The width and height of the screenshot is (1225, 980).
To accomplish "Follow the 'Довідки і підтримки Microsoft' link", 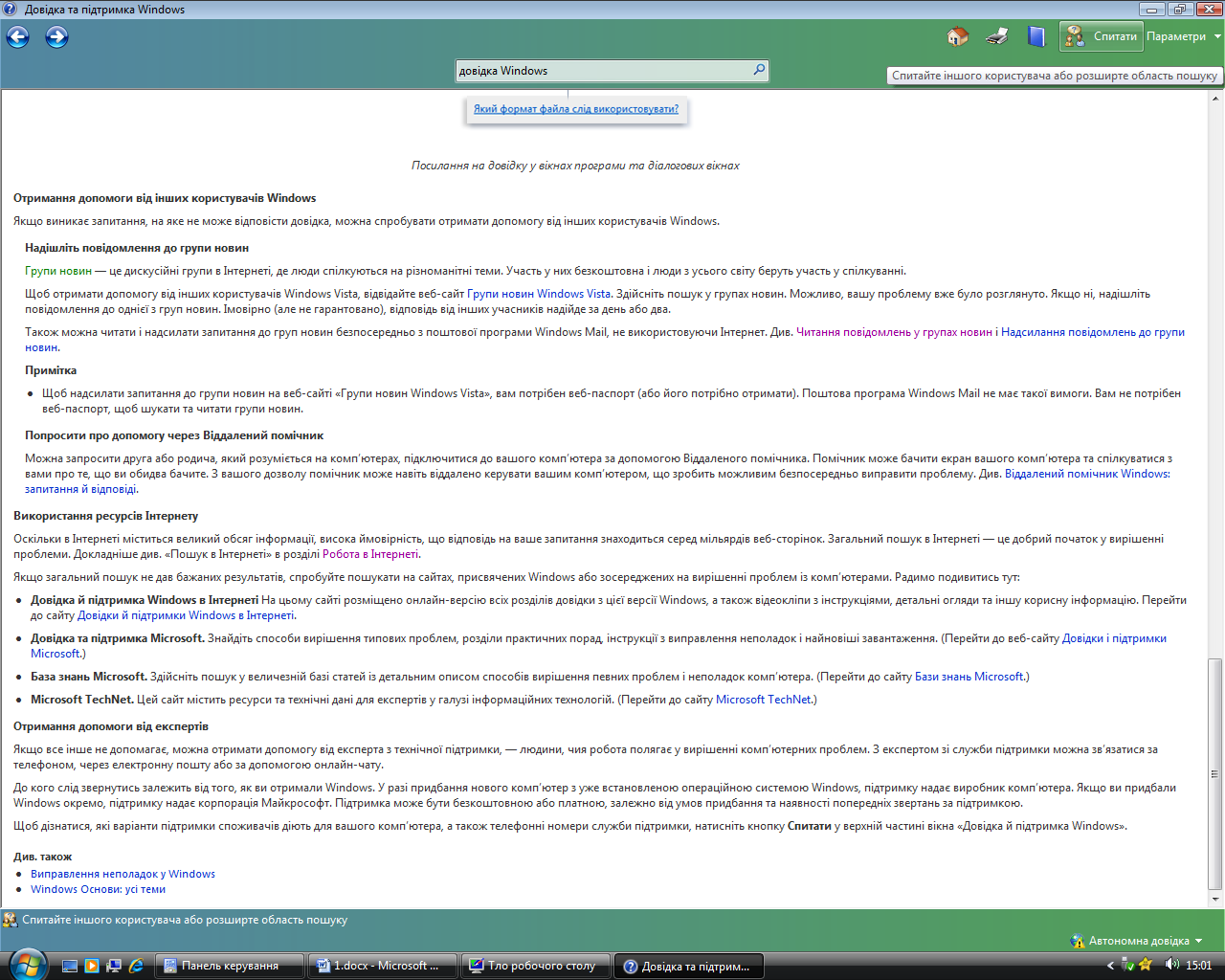I will tap(1114, 638).
